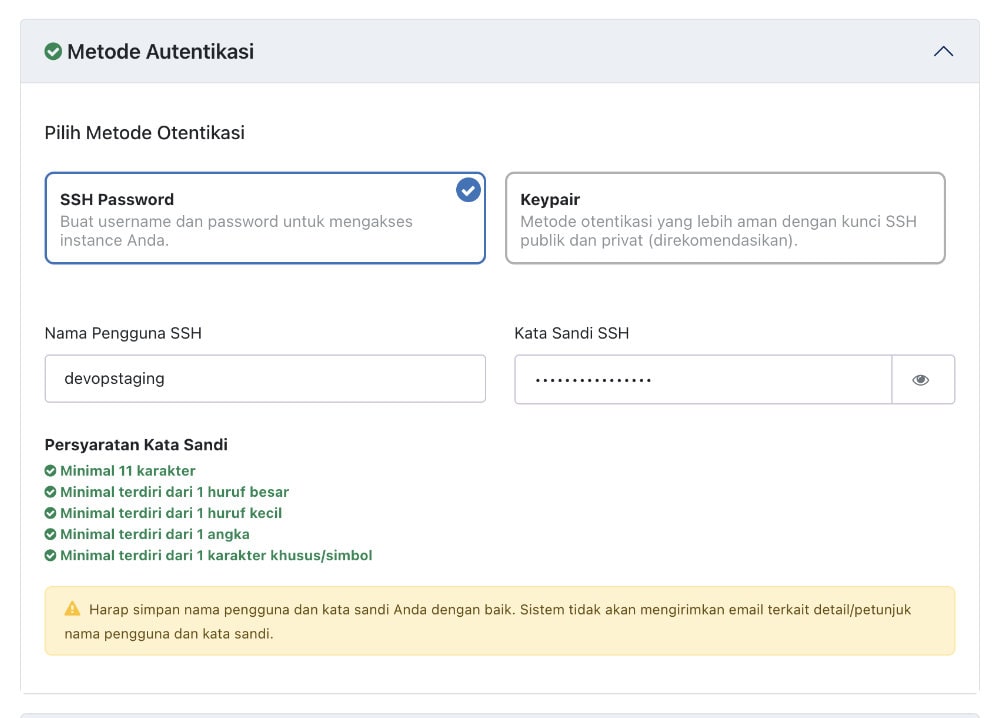Expand the partially visible section below the warning

pos(500,712)
